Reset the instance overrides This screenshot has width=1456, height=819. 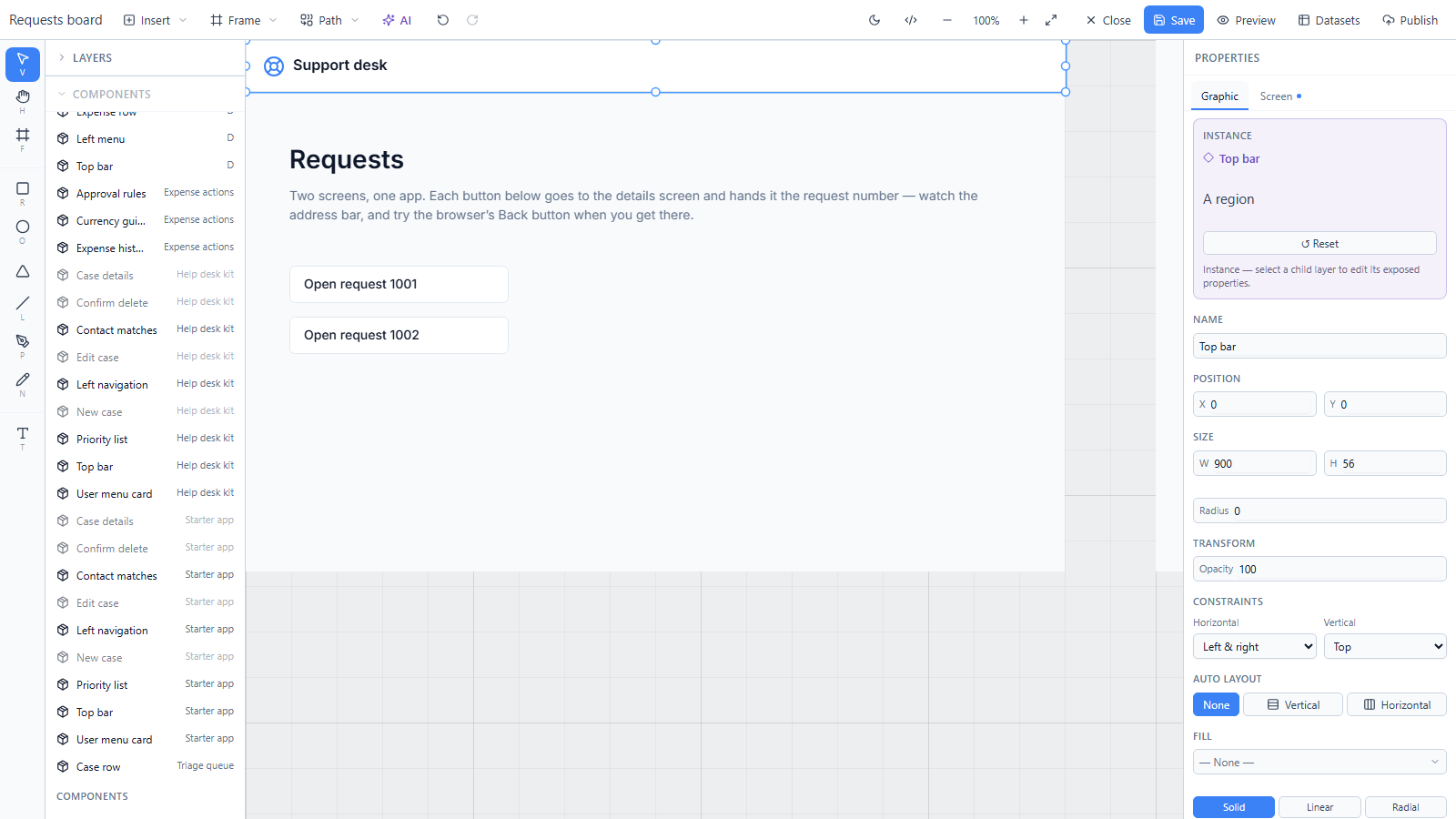[x=1319, y=243]
